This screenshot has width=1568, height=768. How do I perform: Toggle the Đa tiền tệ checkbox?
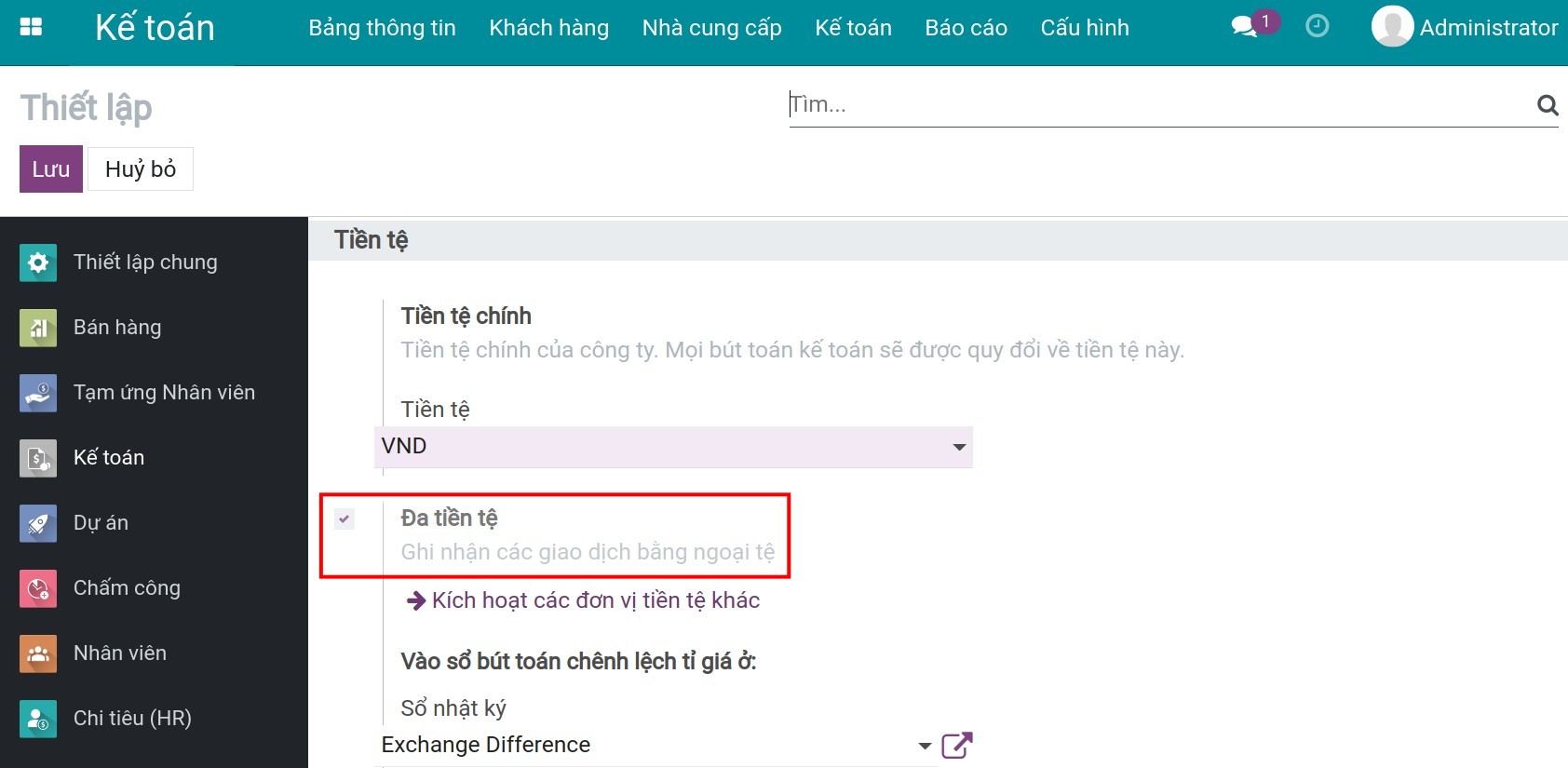[345, 519]
